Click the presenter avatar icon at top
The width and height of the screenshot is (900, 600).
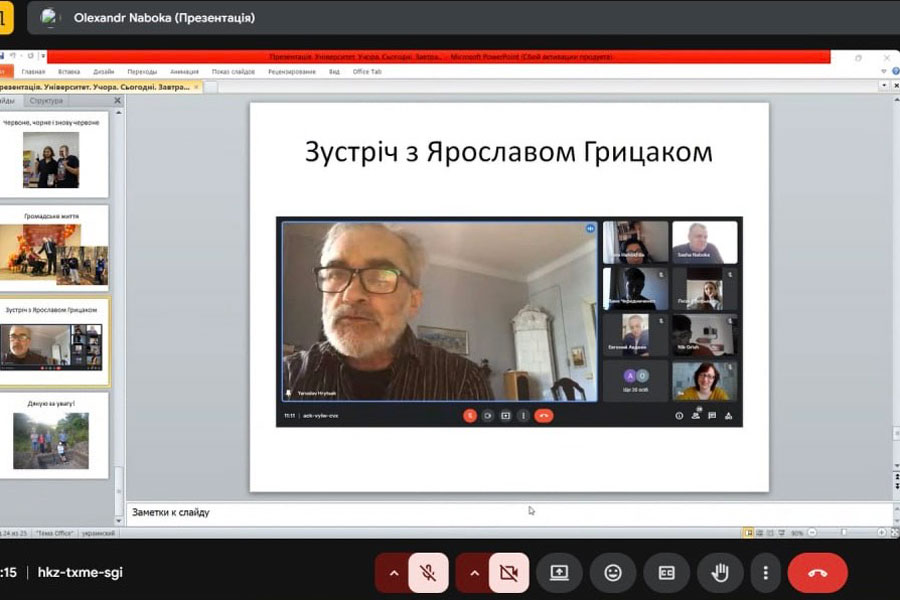(x=49, y=17)
